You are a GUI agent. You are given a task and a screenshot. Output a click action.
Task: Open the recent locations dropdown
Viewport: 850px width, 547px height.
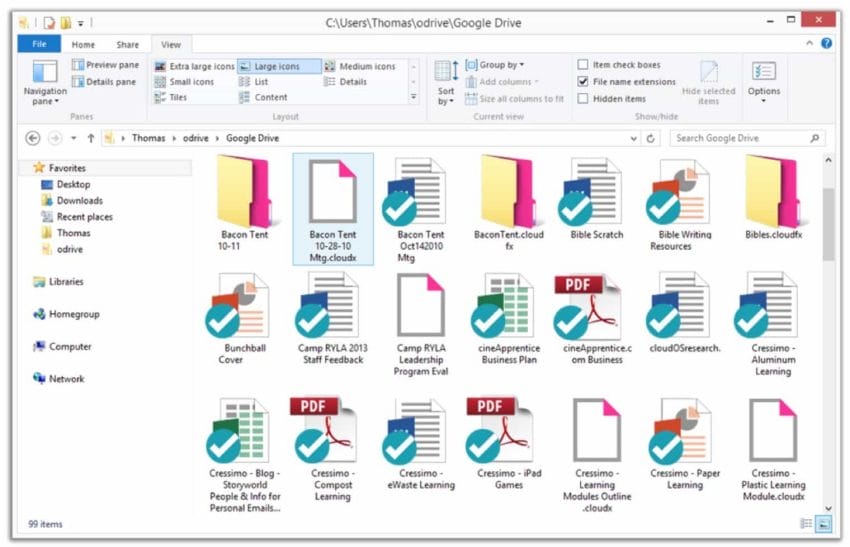pos(74,138)
